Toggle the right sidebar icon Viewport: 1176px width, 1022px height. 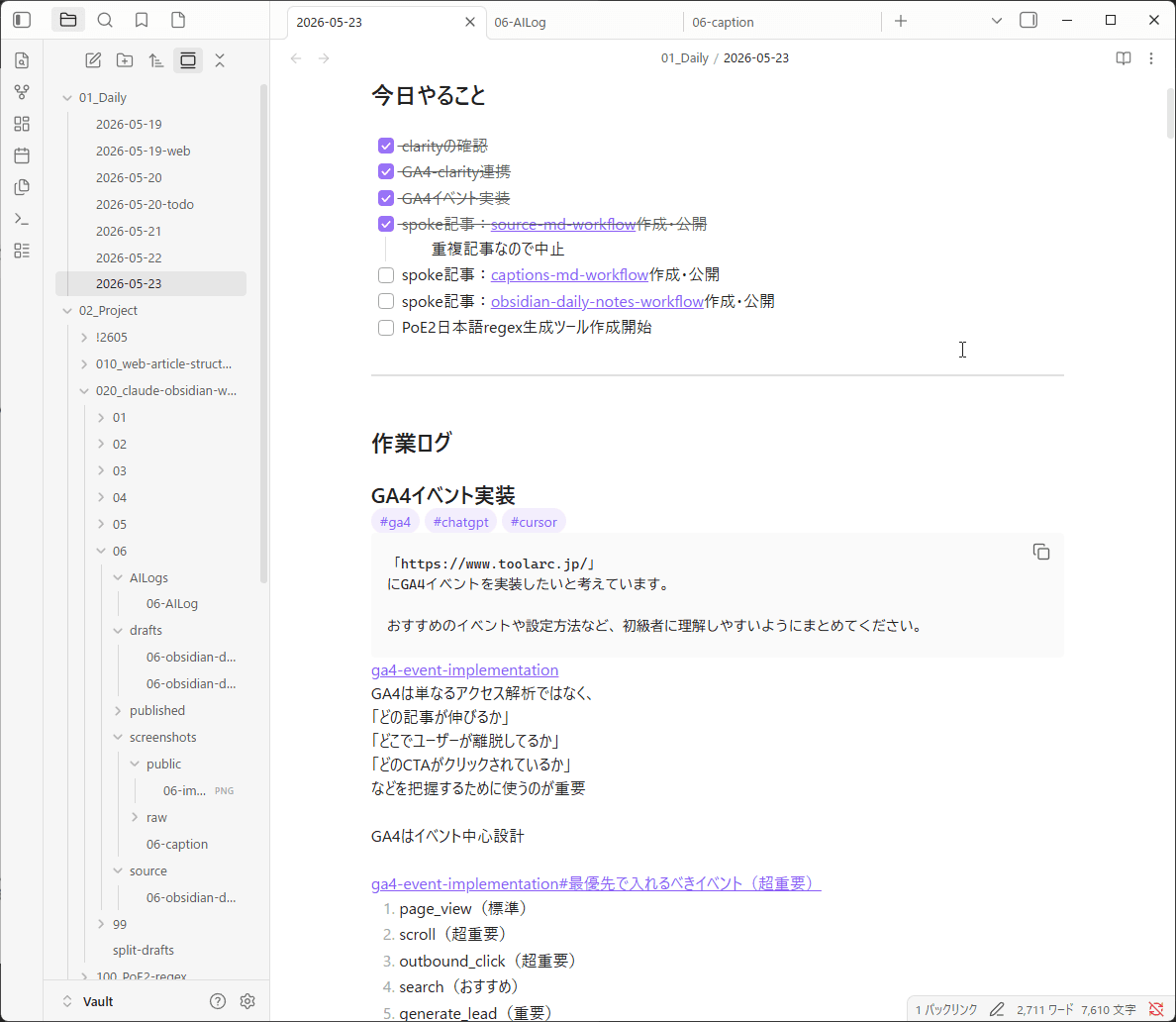1029,20
